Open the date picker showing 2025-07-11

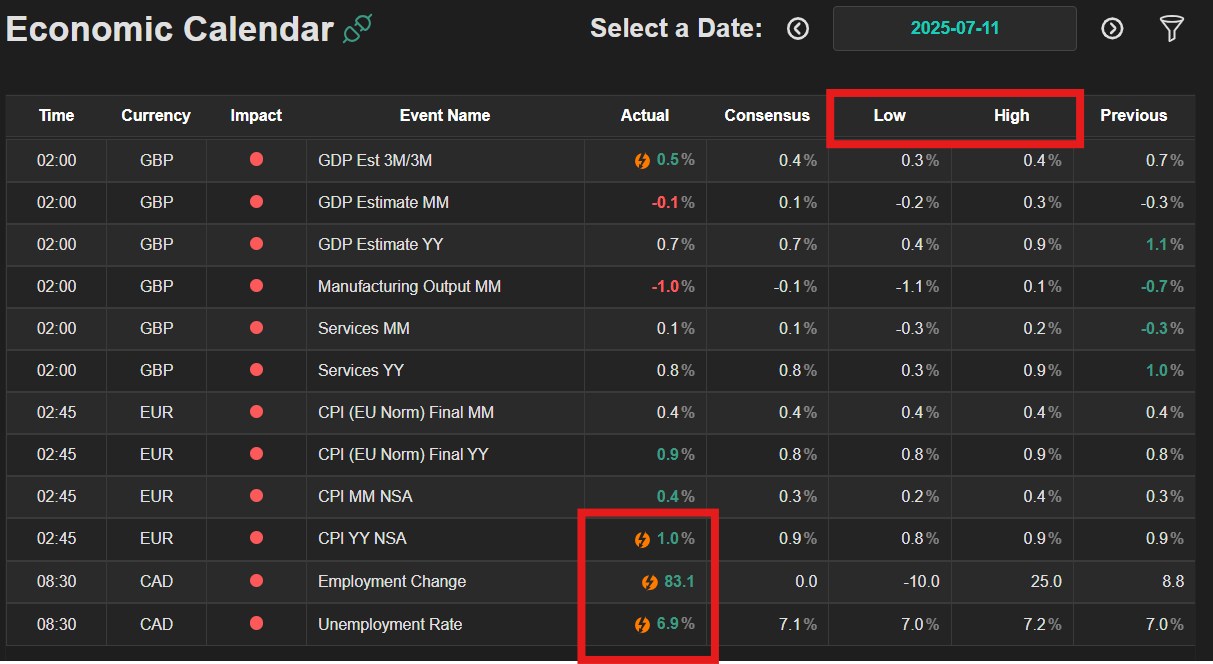[x=954, y=28]
